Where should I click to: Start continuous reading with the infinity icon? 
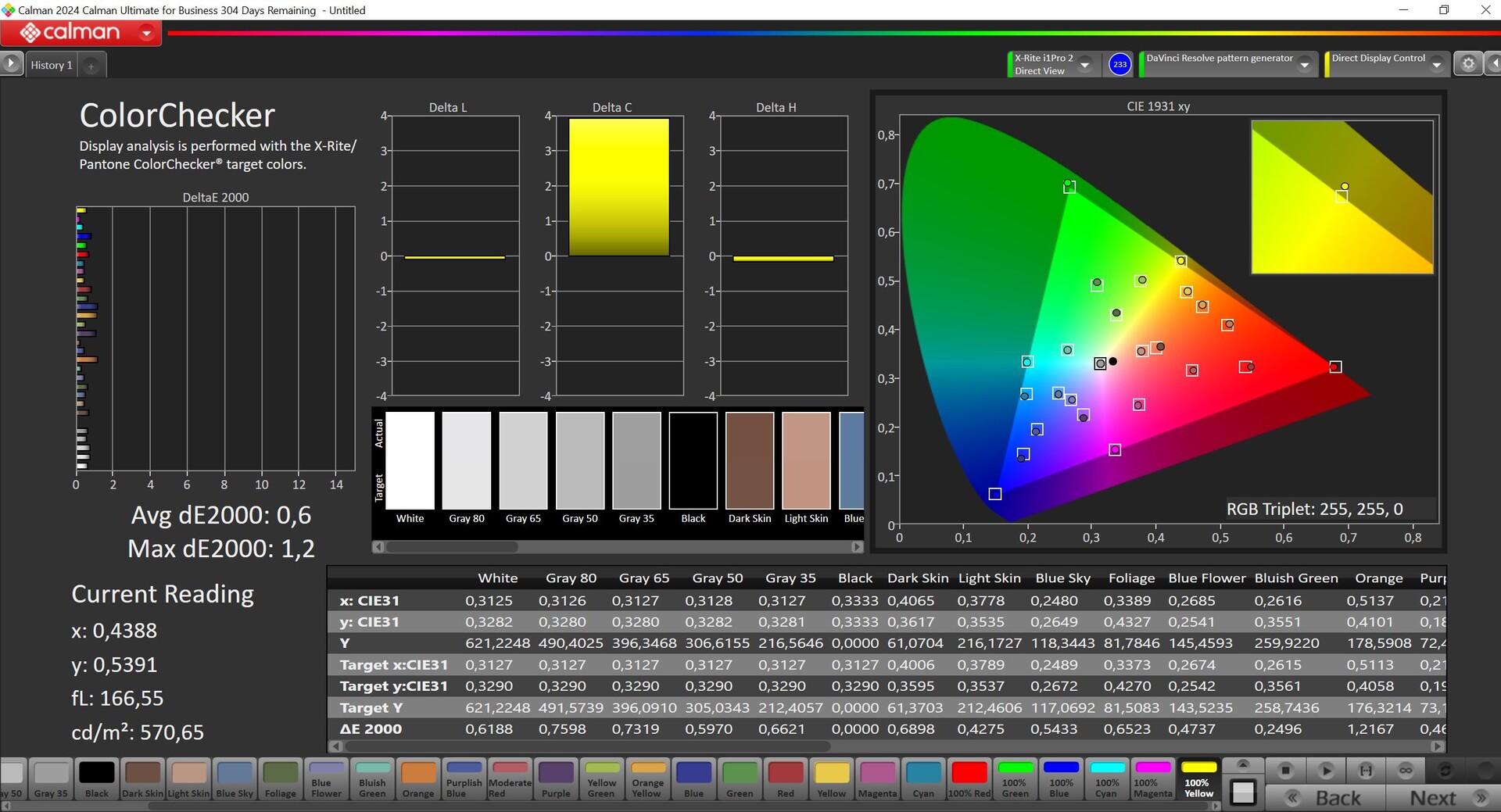[x=1406, y=771]
